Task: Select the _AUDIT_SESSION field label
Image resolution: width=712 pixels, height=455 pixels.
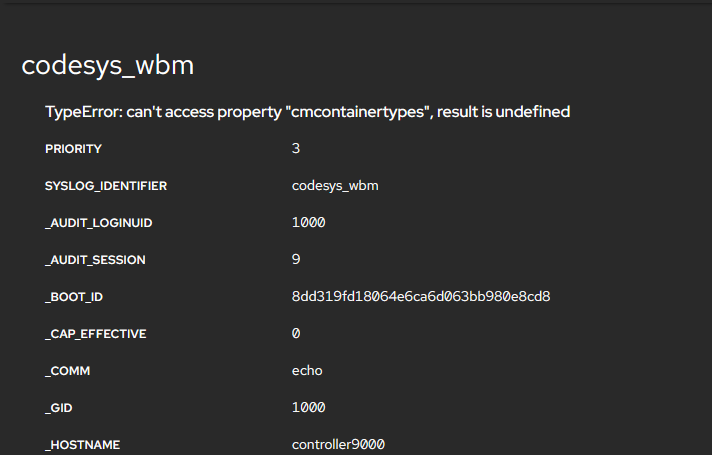Action: tap(95, 260)
